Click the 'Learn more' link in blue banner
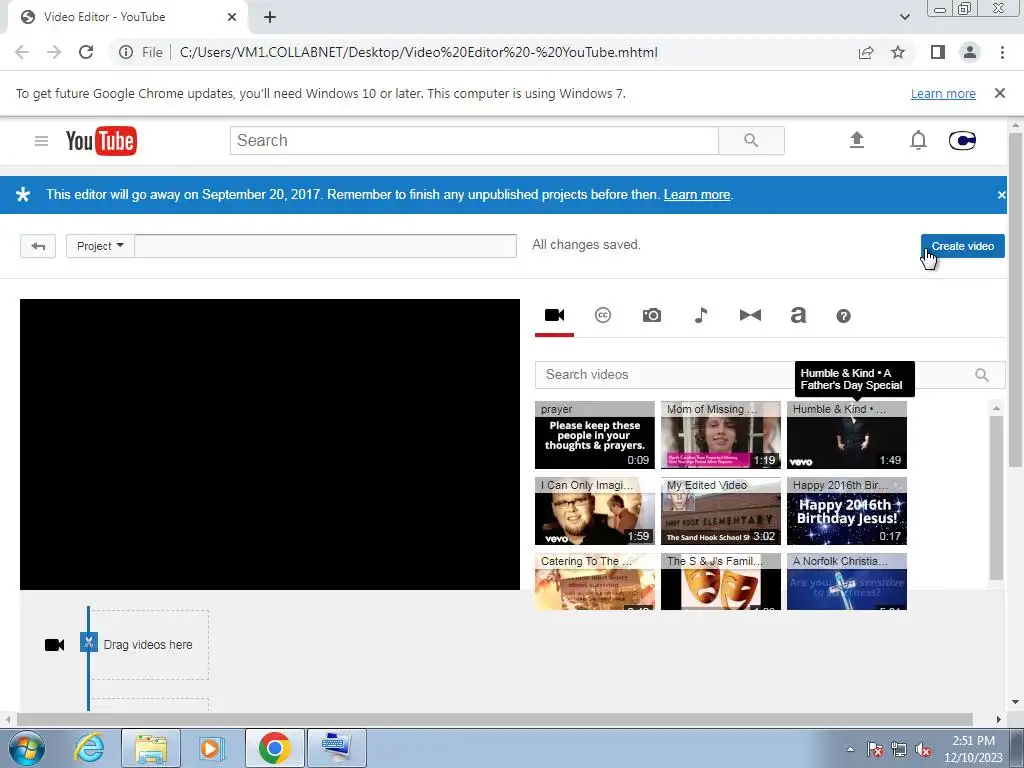 pyautogui.click(x=697, y=195)
